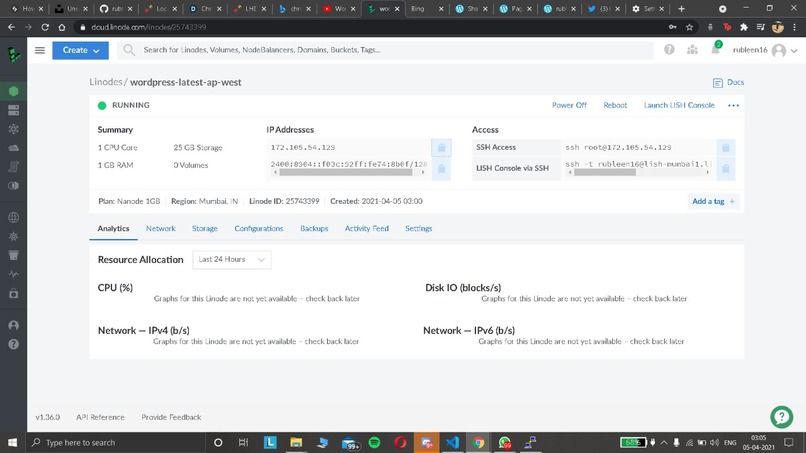Open a new Chrome tab
Screen dimensions: 806x453
(x=681, y=9)
